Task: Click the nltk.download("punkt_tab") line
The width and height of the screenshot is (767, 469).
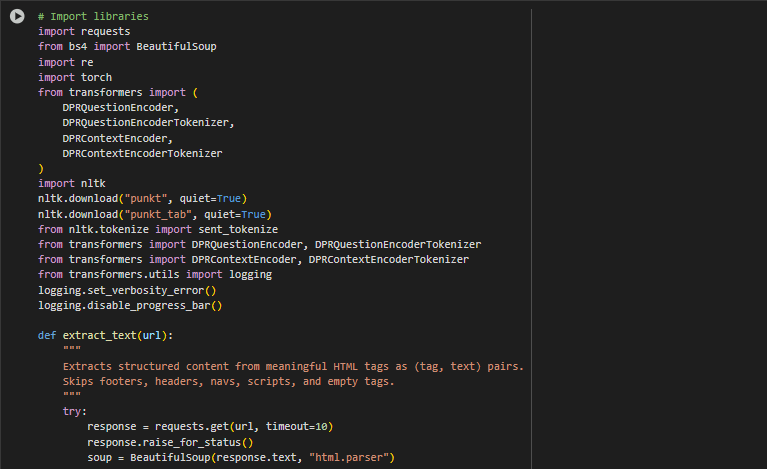Action: pos(155,214)
